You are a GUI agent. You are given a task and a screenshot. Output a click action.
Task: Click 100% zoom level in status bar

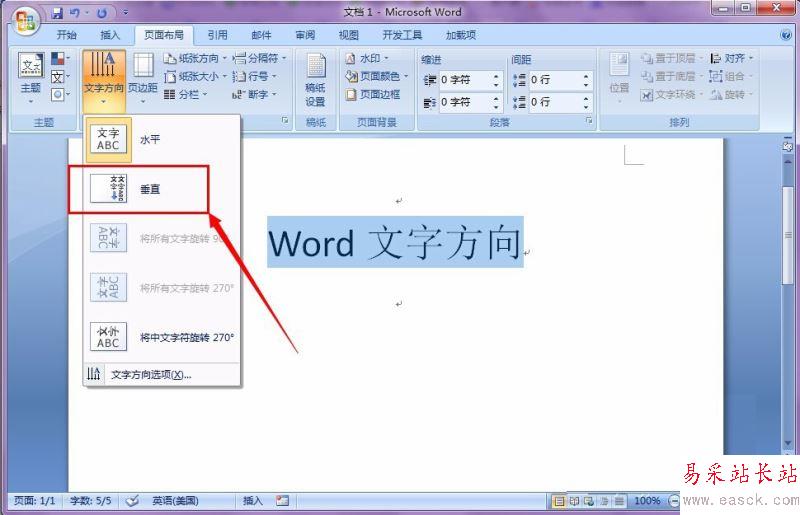pyautogui.click(x=647, y=501)
